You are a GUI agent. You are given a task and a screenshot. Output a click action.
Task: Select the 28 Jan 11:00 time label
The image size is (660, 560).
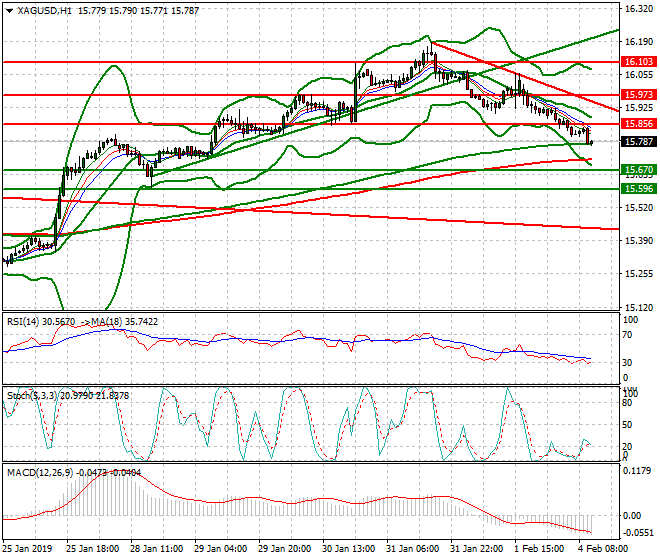(x=156, y=549)
